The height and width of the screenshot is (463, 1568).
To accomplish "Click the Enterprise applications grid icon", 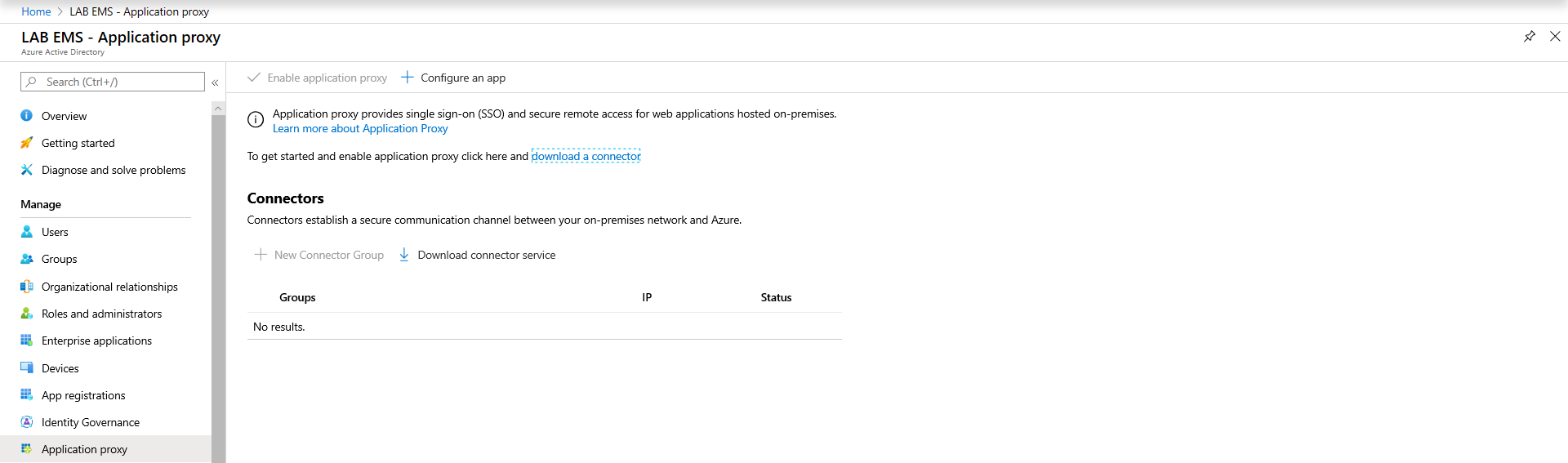I will click(26, 341).
